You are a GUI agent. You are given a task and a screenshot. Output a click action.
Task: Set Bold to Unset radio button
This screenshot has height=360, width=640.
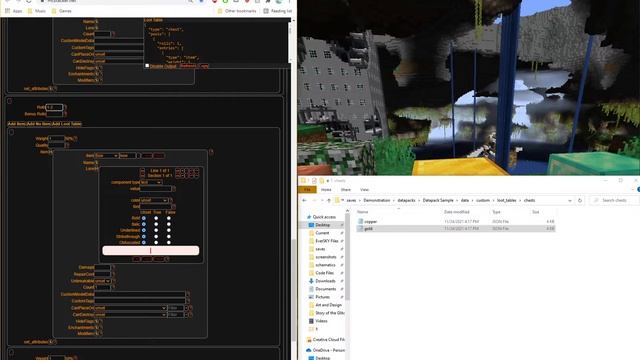(x=144, y=218)
